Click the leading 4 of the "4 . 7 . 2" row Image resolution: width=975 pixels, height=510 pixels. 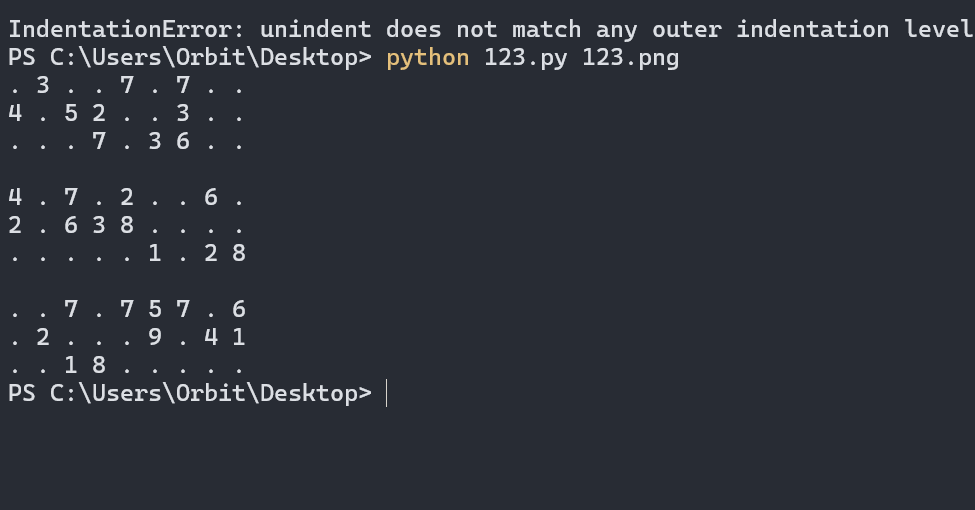(15, 197)
